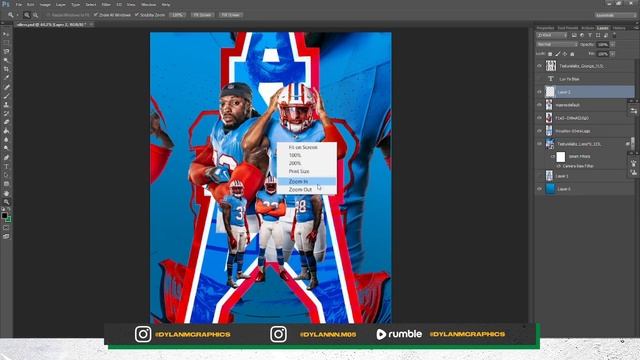
Task: Click the 100% button in options bar
Action: 177,15
